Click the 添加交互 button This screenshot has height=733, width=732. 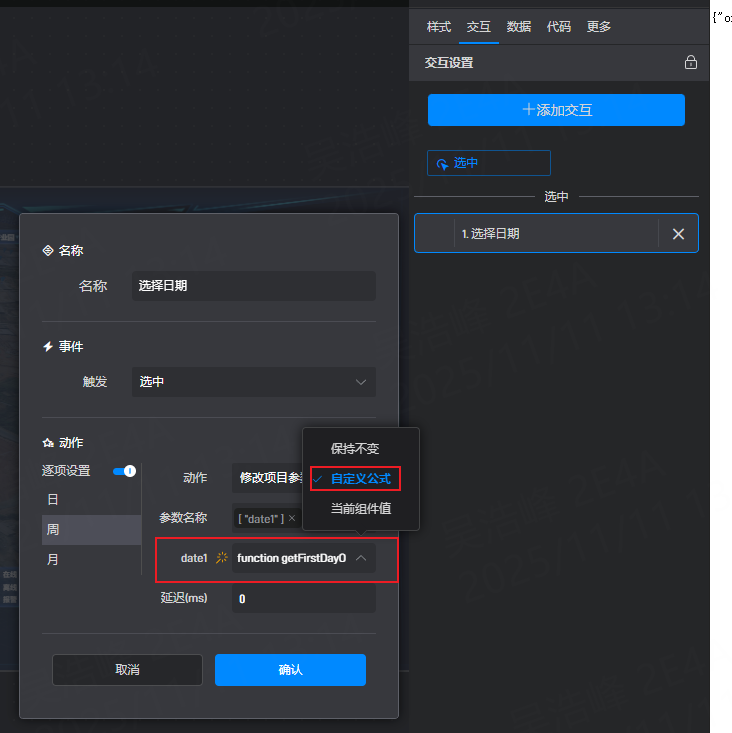tap(556, 110)
